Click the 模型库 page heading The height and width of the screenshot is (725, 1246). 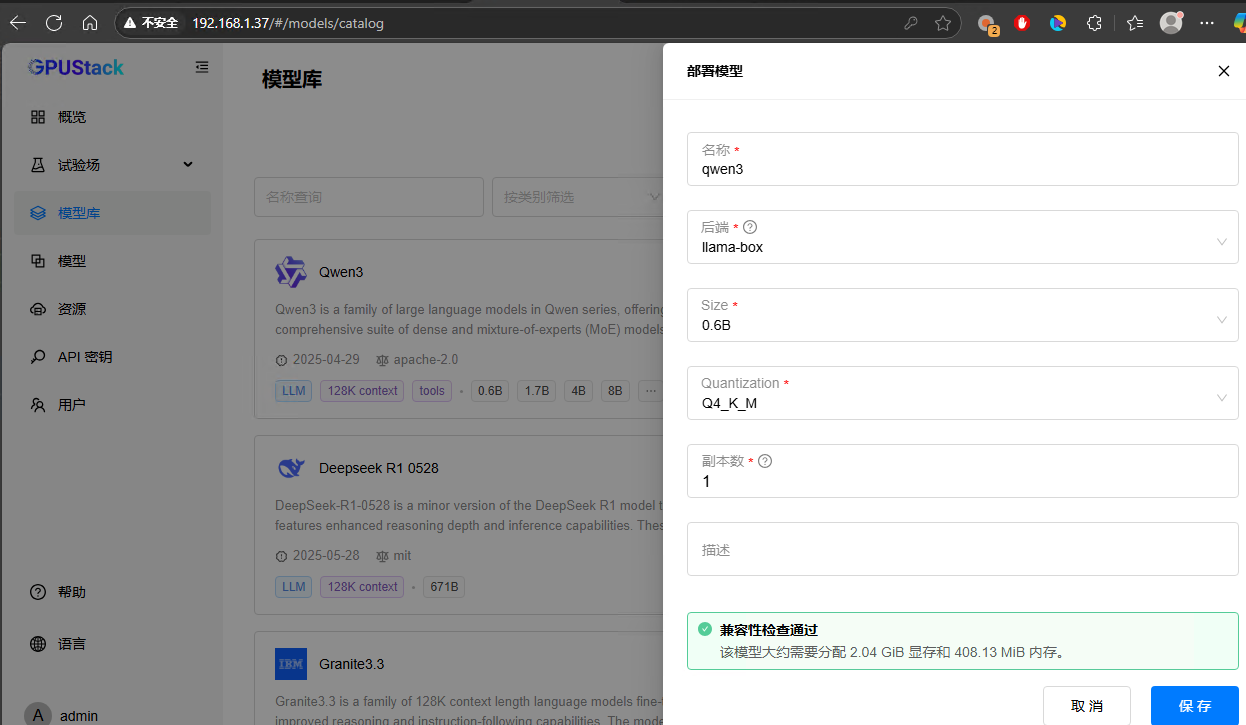point(292,80)
